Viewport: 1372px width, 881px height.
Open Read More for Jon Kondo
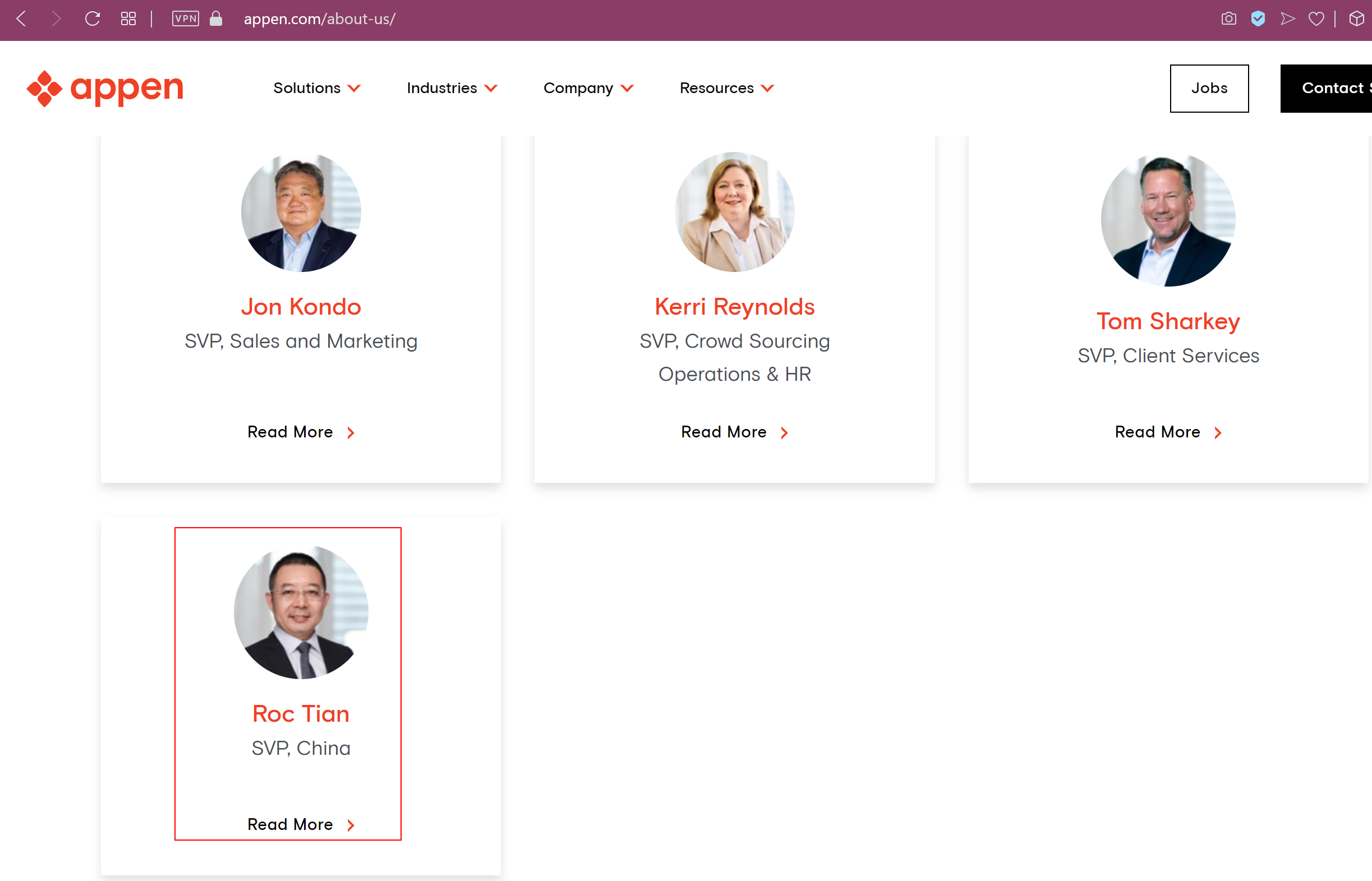(290, 432)
